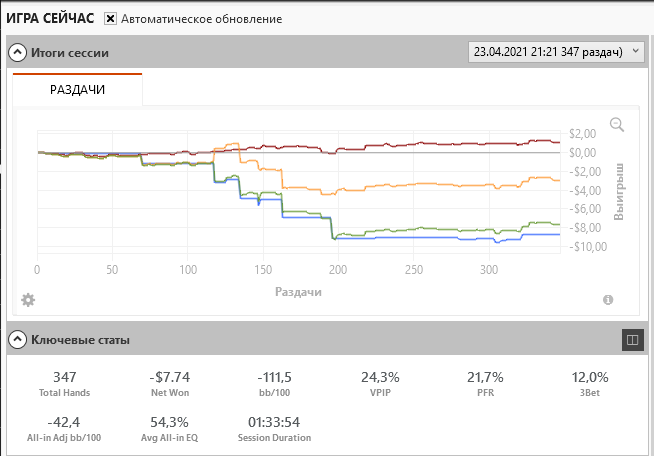The width and height of the screenshot is (654, 456).
Task: Click the chart info icon
Action: (608, 300)
